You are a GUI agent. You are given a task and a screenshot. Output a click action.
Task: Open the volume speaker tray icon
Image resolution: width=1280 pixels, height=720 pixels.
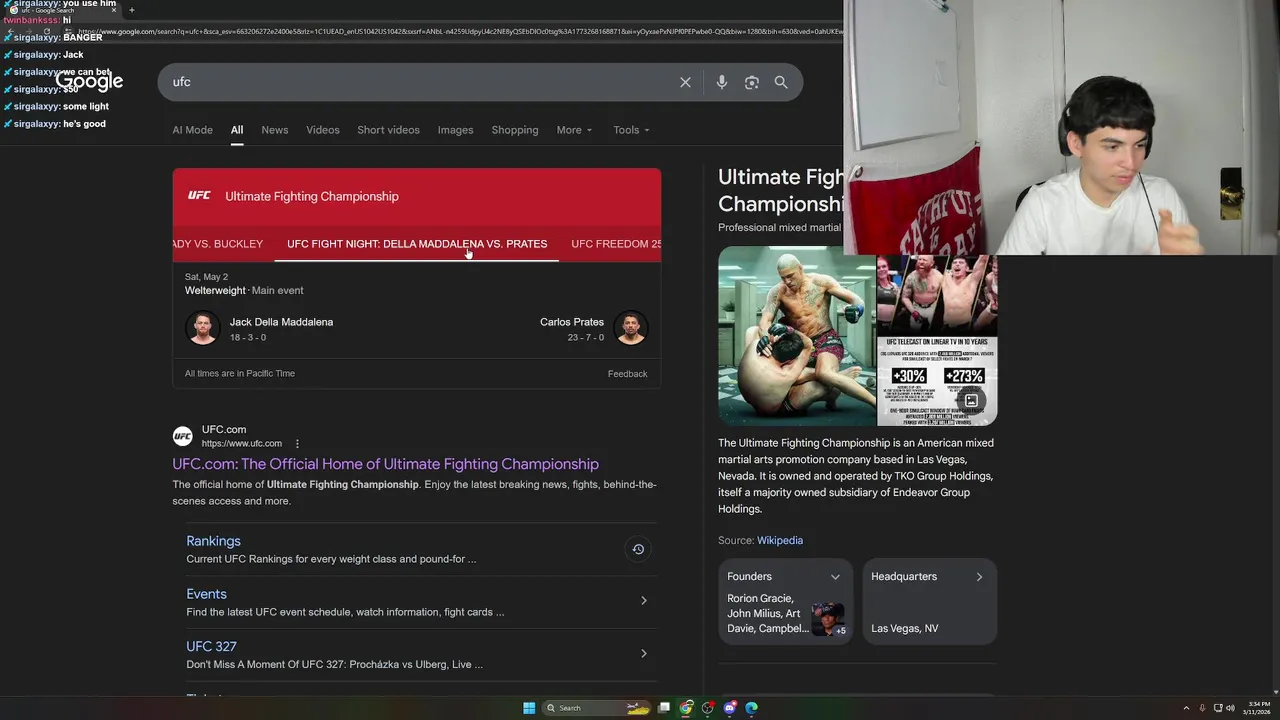[1229, 708]
